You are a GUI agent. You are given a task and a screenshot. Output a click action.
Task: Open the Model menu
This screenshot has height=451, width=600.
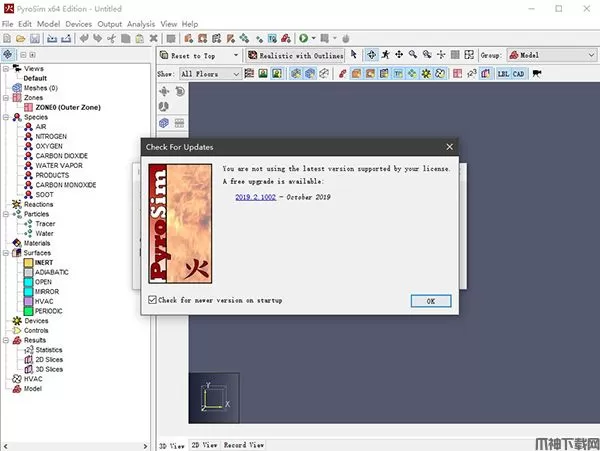tap(48, 24)
